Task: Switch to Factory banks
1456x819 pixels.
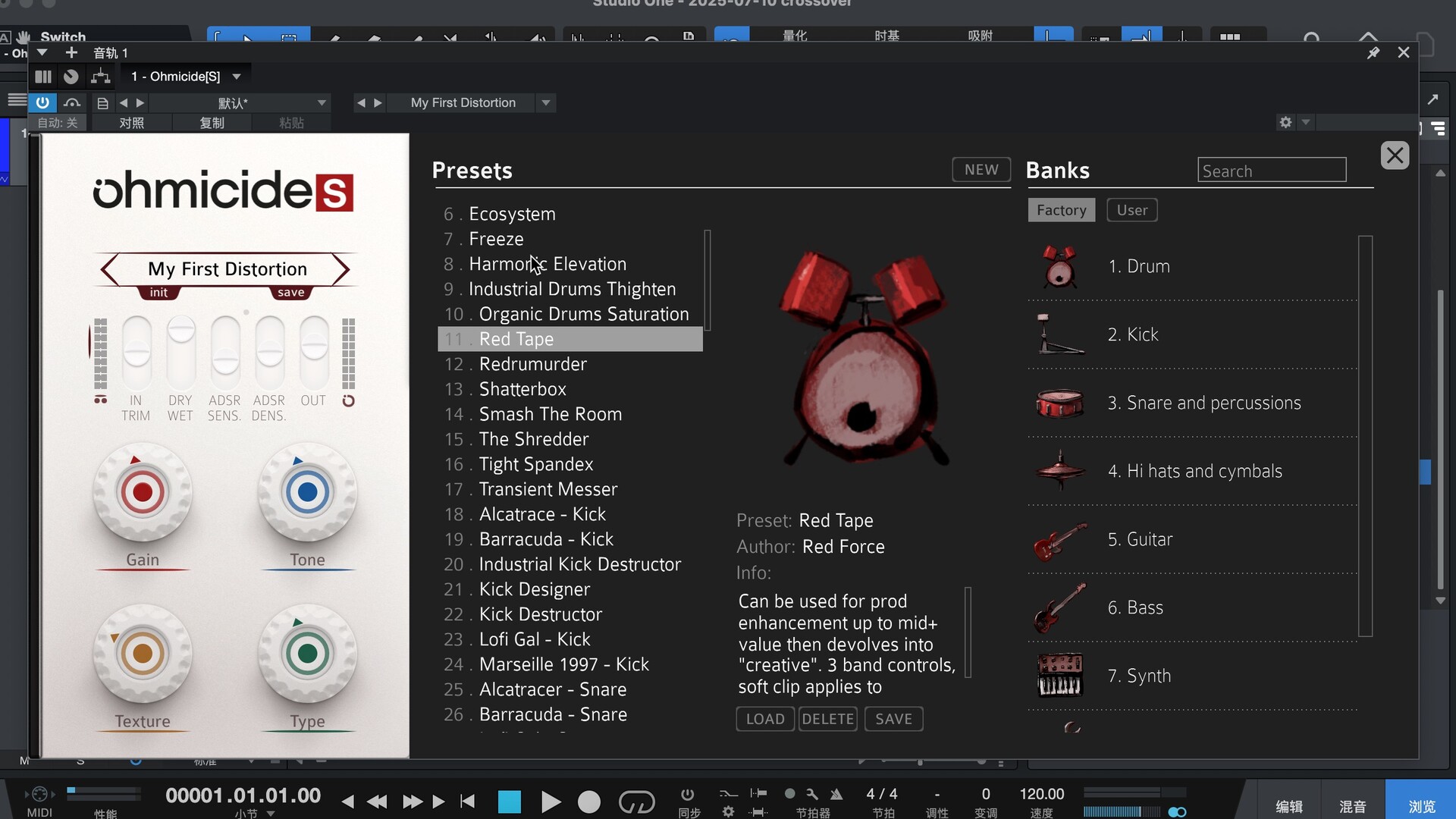Action: (x=1061, y=210)
